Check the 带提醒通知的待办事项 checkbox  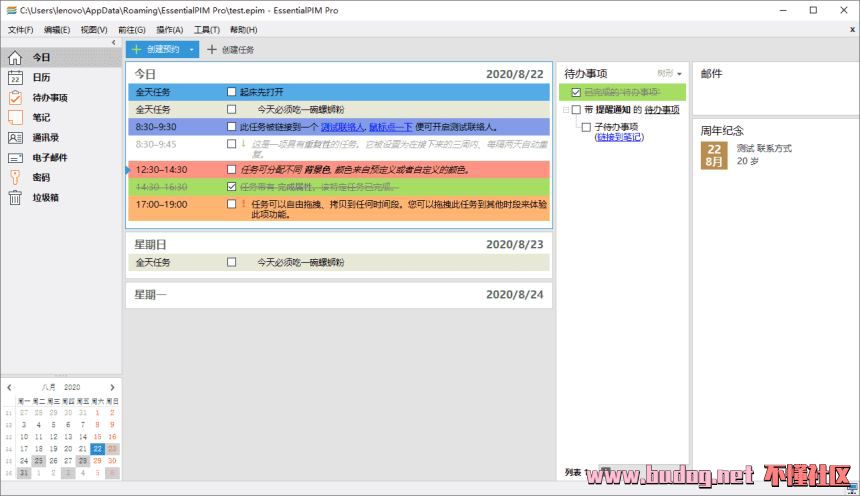pyautogui.click(x=576, y=110)
